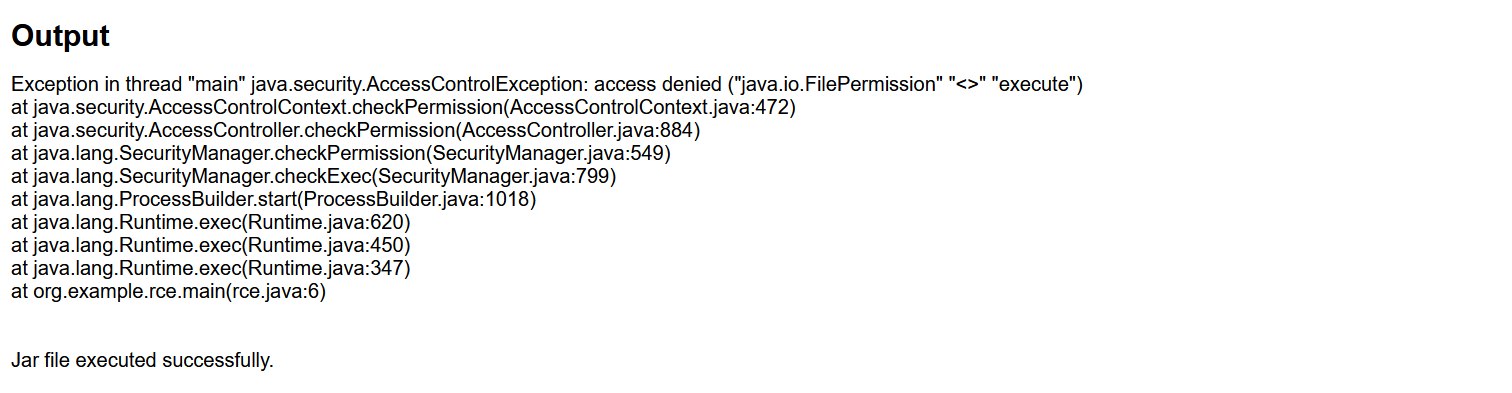Click the SecurityManager.checkExec stack trace line
The height and width of the screenshot is (393, 1512).
point(313,177)
